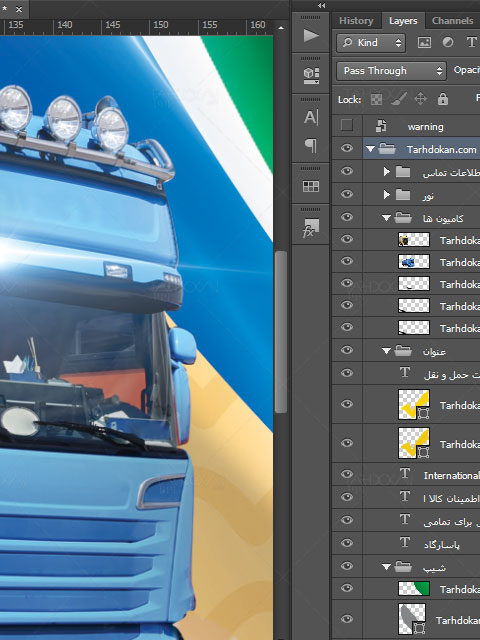This screenshot has height=640, width=480.
Task: Click the warning layer document icon
Action: (x=381, y=126)
